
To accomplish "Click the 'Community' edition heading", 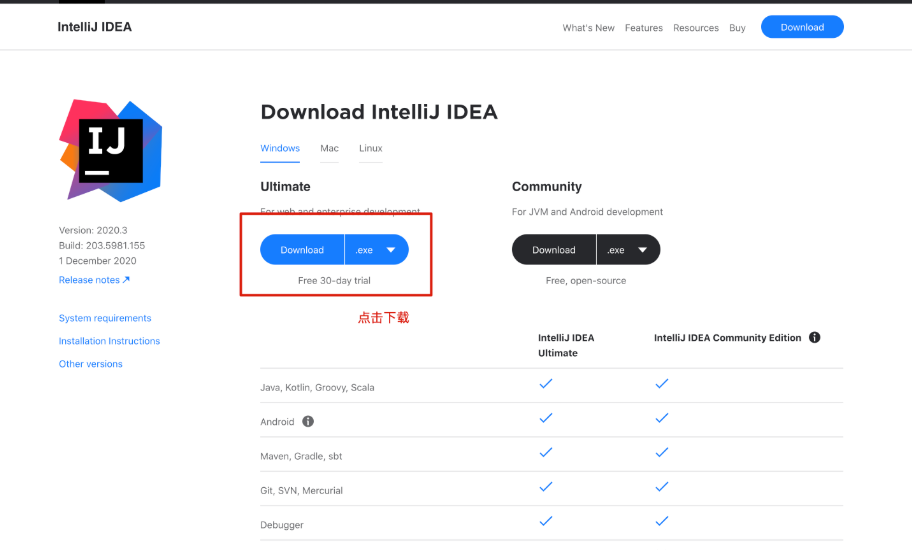I will pyautogui.click(x=547, y=187).
